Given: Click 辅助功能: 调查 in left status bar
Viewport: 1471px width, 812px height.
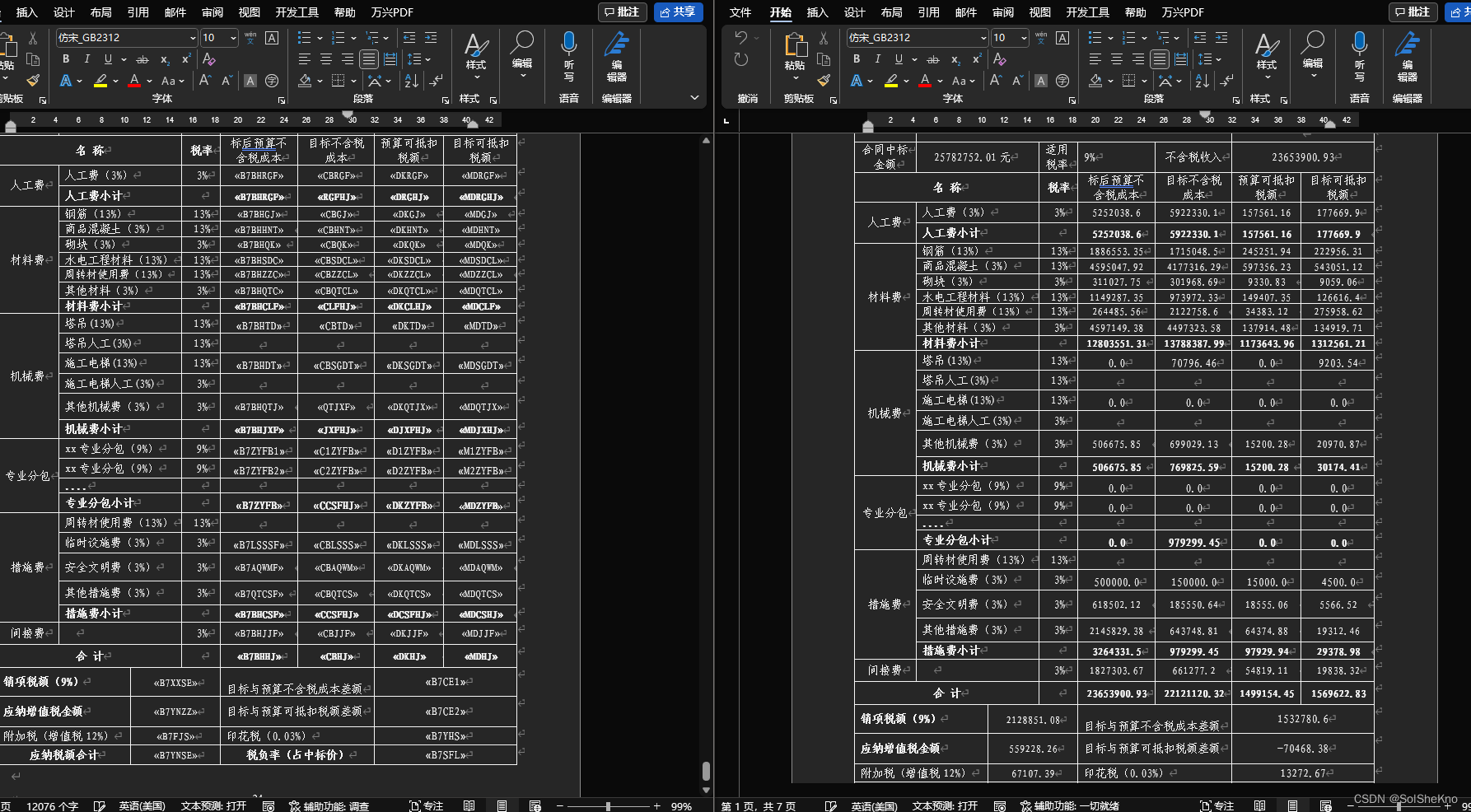Looking at the screenshot, I should (329, 806).
